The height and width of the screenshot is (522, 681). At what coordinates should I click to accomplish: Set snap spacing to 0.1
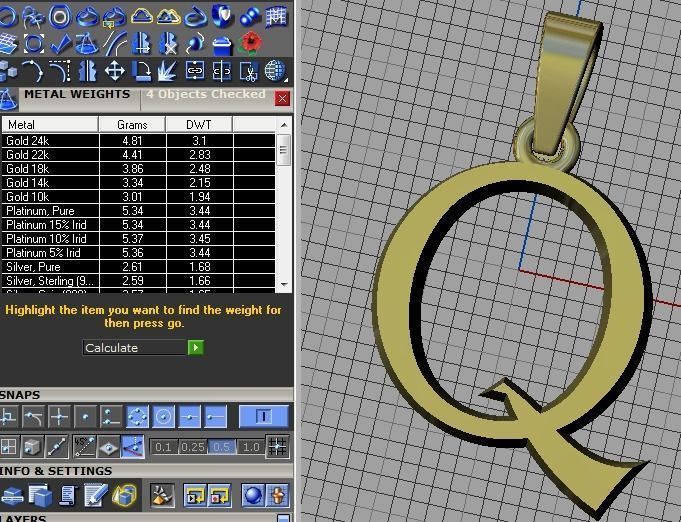[x=163, y=447]
